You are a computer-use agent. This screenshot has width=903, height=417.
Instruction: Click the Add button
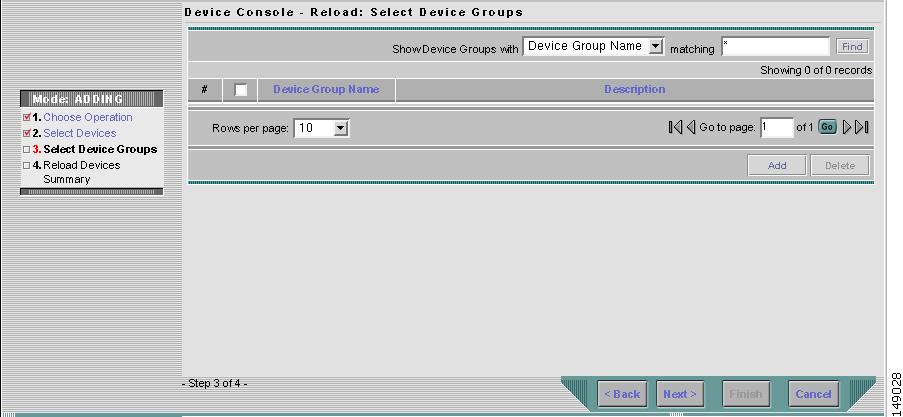point(777,165)
